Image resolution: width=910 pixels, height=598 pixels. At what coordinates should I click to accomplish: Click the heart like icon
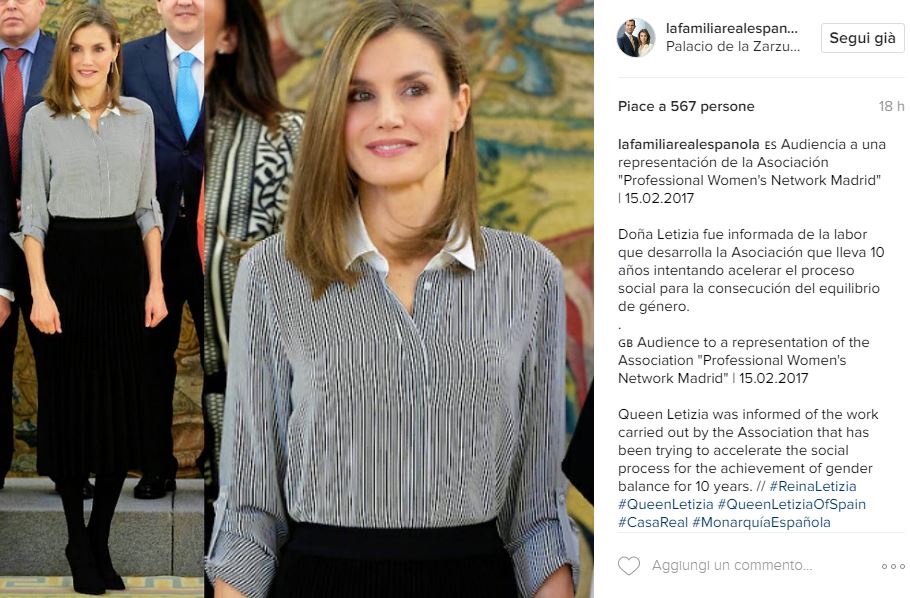629,565
